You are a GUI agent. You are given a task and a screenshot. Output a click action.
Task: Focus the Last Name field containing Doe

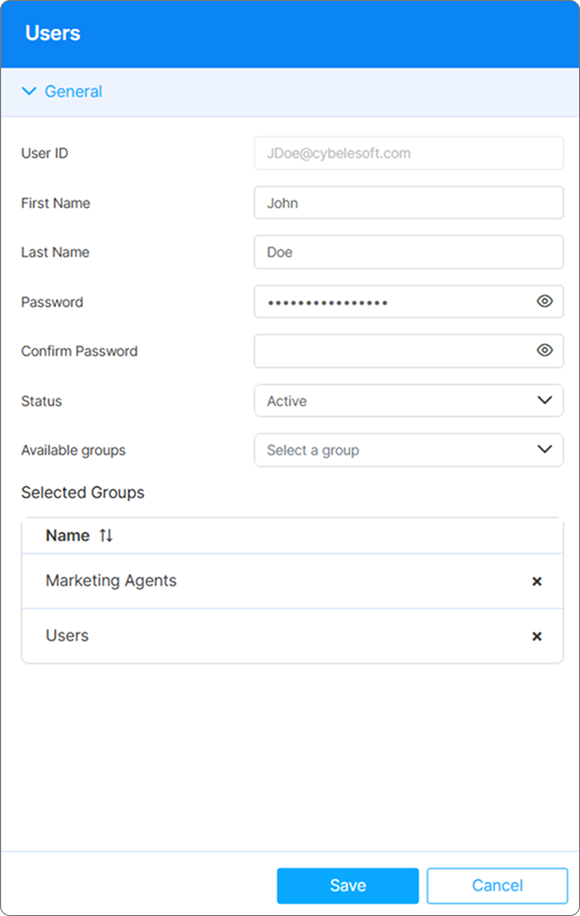(408, 252)
